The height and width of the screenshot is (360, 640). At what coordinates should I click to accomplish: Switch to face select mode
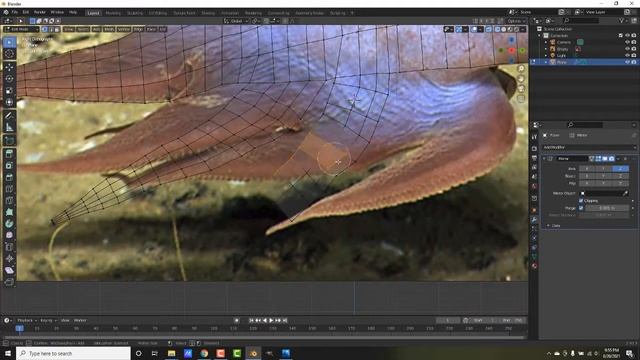click(56, 29)
